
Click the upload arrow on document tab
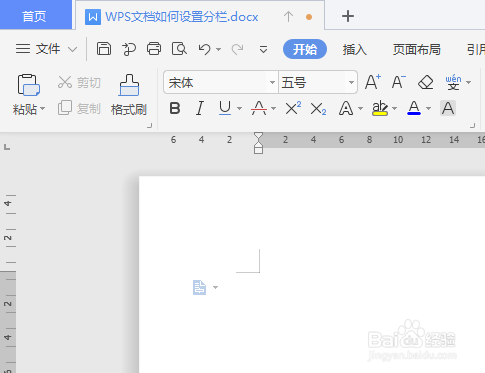tap(288, 16)
